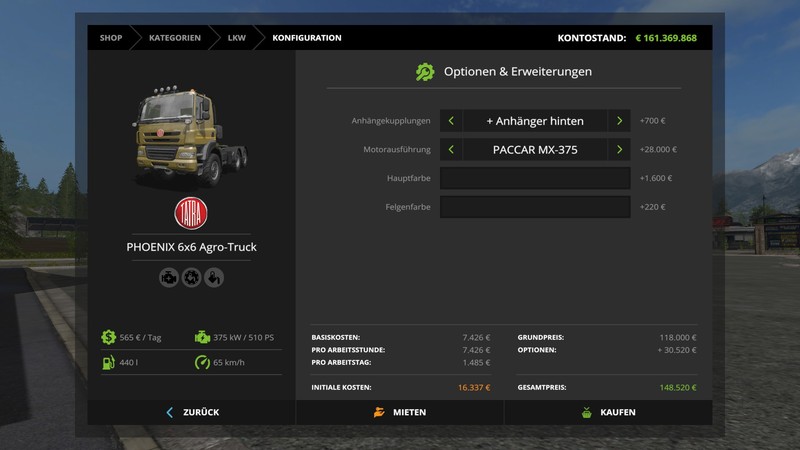Click the third round icon under truck name
Viewport: 800px width, 450px height.
click(214, 277)
